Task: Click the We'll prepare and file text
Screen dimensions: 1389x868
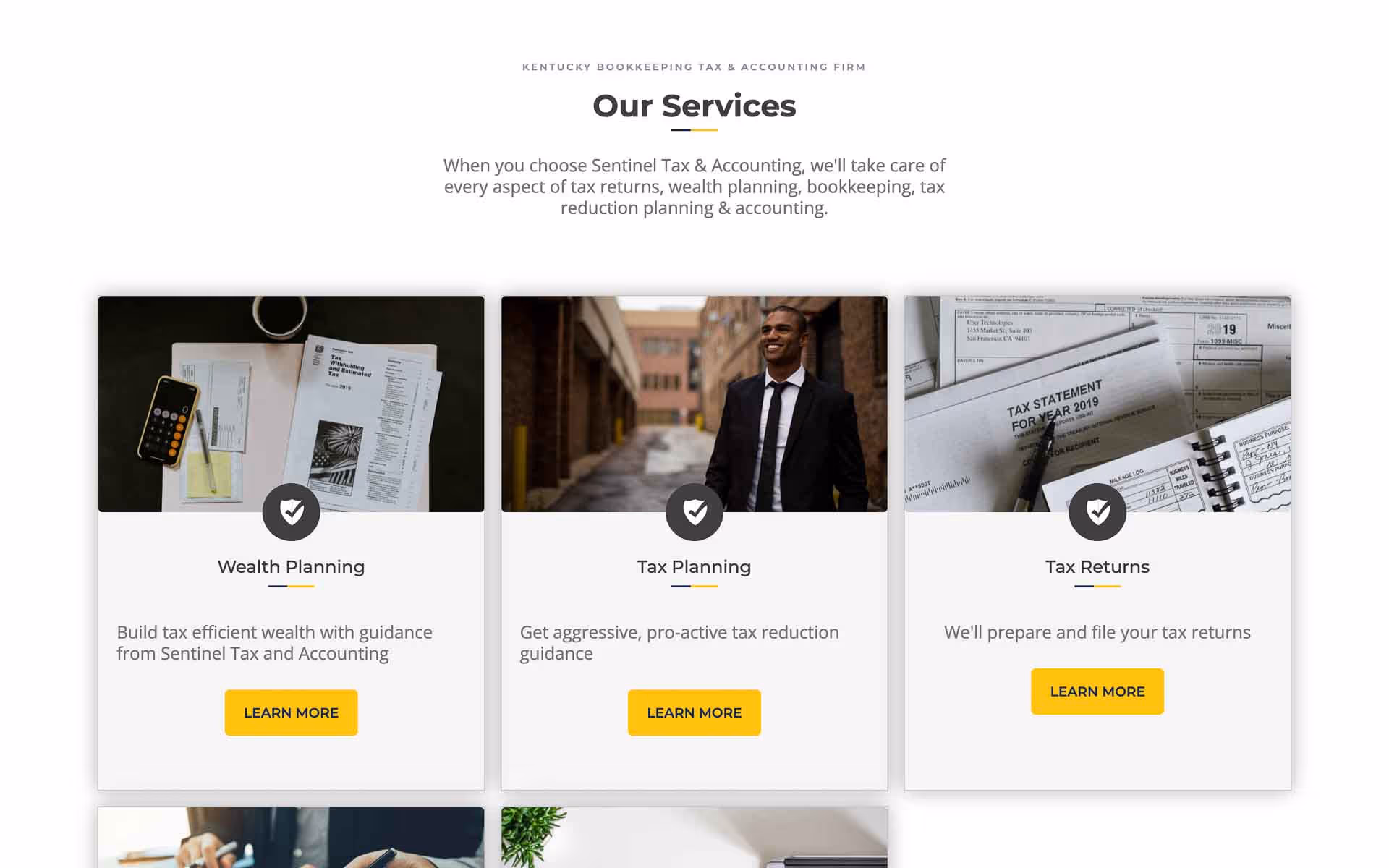Action: pyautogui.click(x=1097, y=632)
